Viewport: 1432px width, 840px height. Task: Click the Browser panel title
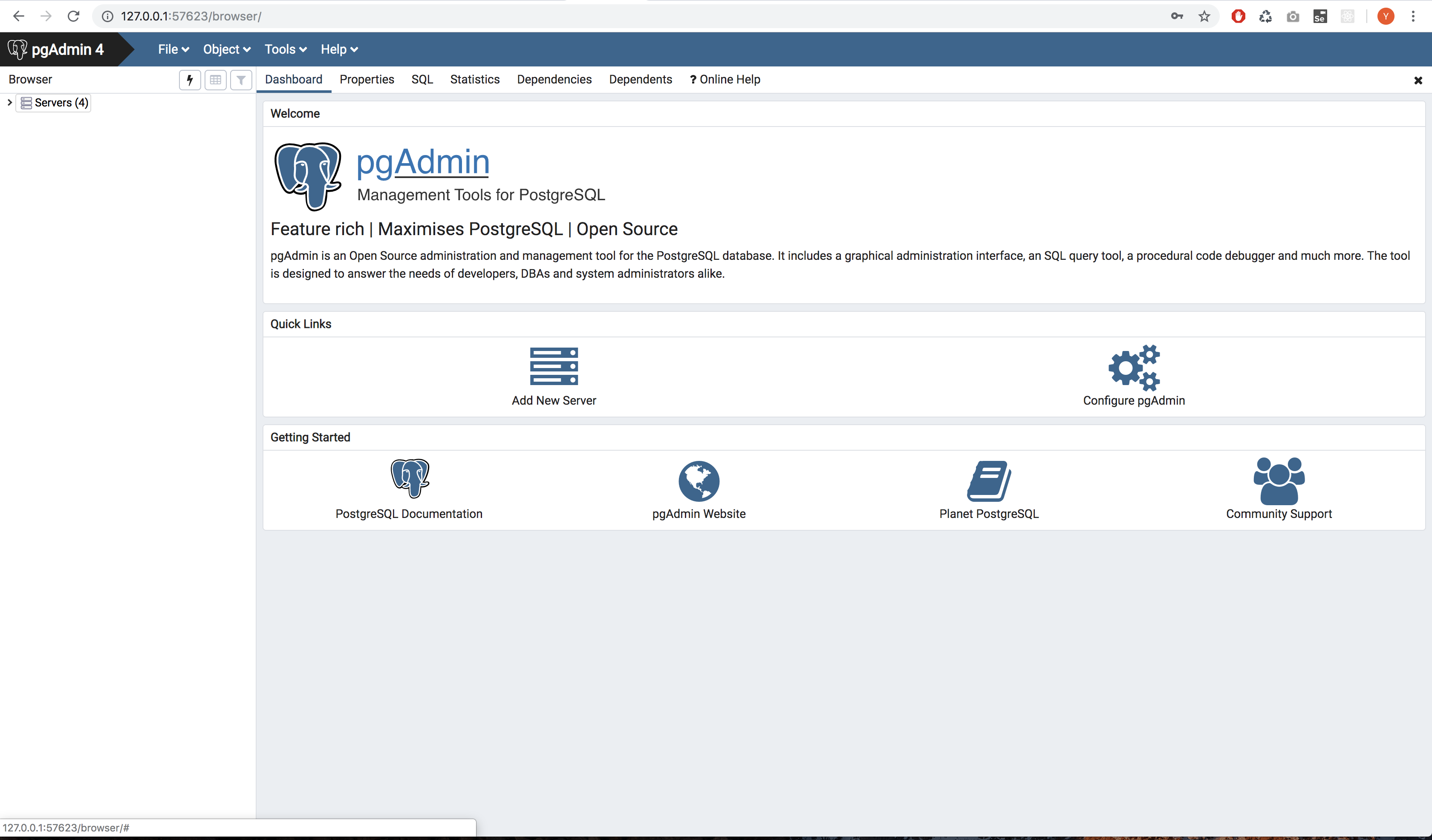click(x=30, y=80)
